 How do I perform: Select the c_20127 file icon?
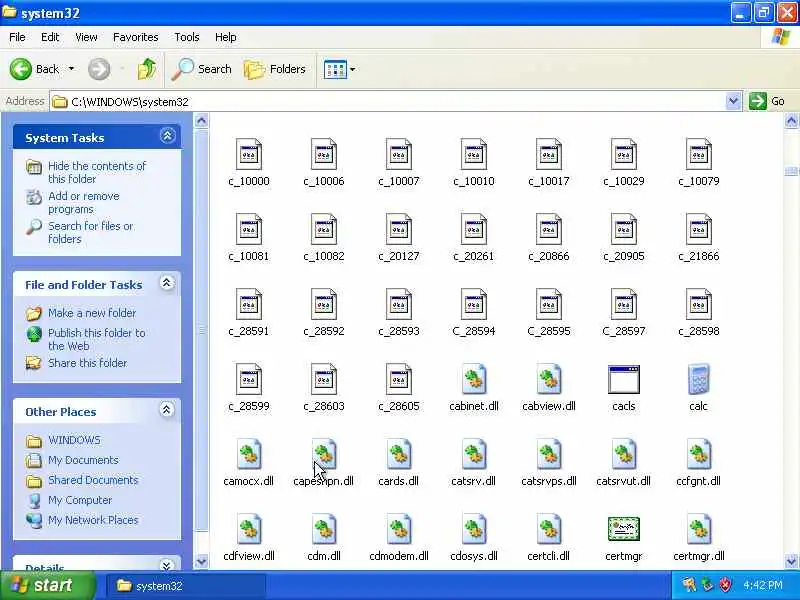(399, 230)
